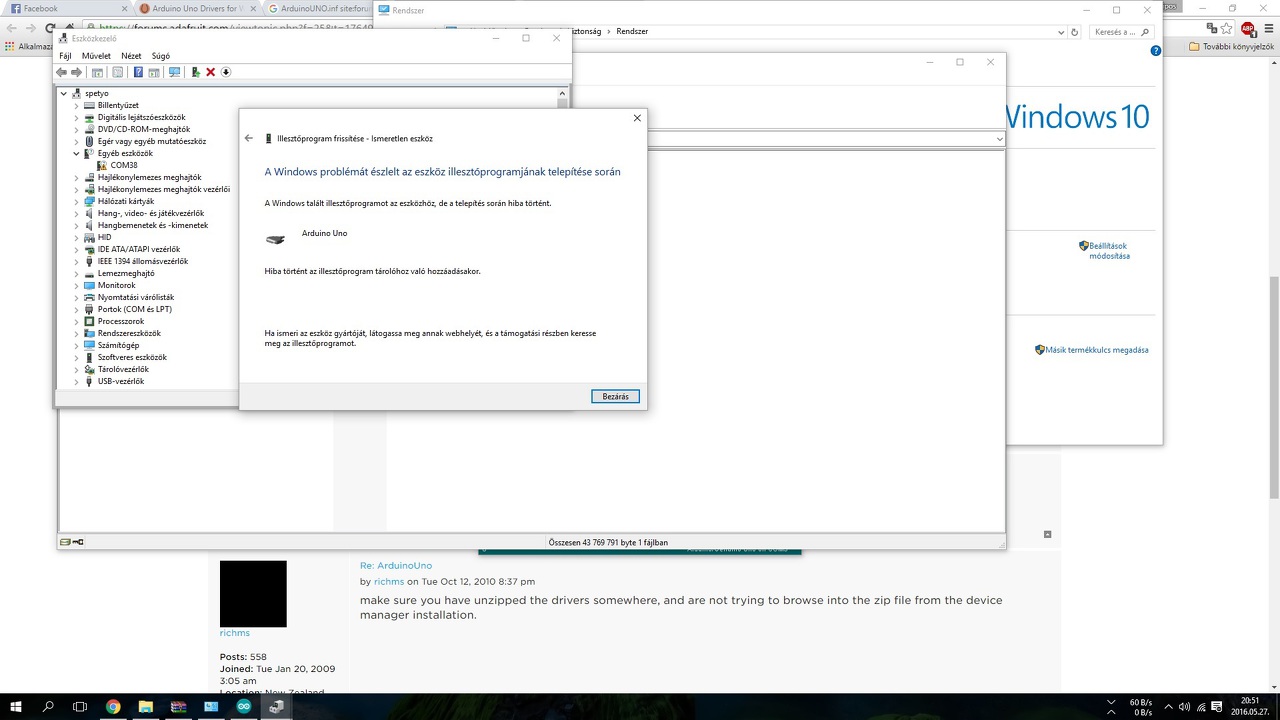Click the blue help icon in Rendszer window
The width and height of the screenshot is (1280, 720).
point(1155,50)
